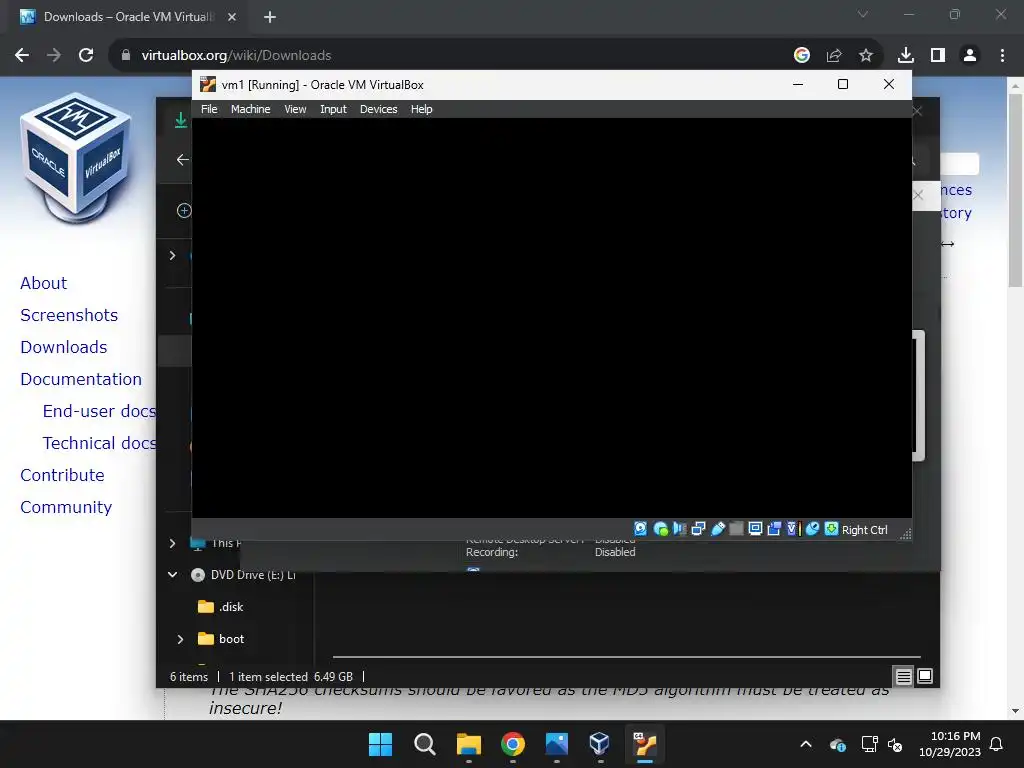Select the boot folder in Explorer's tree
The width and height of the screenshot is (1024, 768).
click(x=221, y=639)
